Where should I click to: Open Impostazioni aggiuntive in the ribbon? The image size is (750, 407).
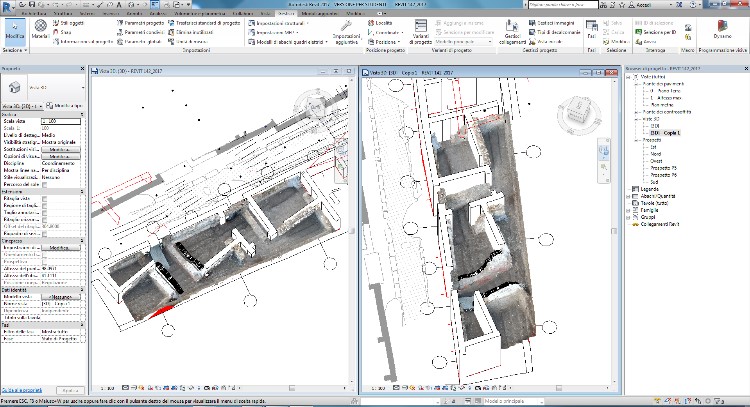pos(346,28)
